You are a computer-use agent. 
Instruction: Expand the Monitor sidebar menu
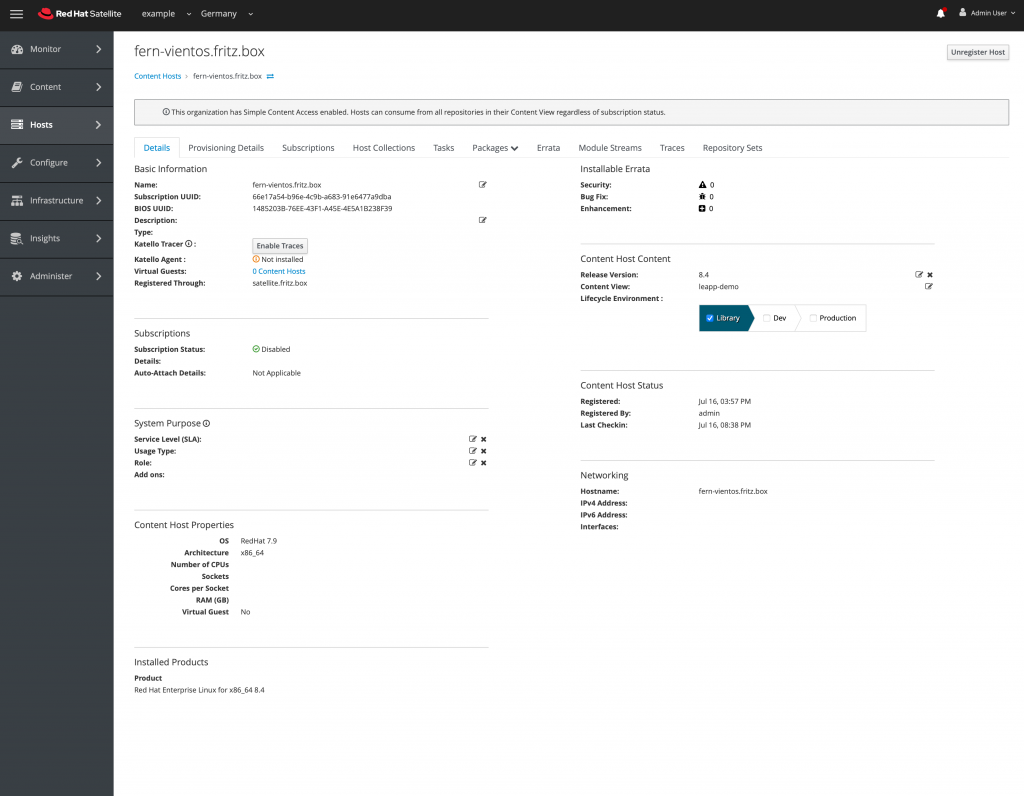pos(99,49)
